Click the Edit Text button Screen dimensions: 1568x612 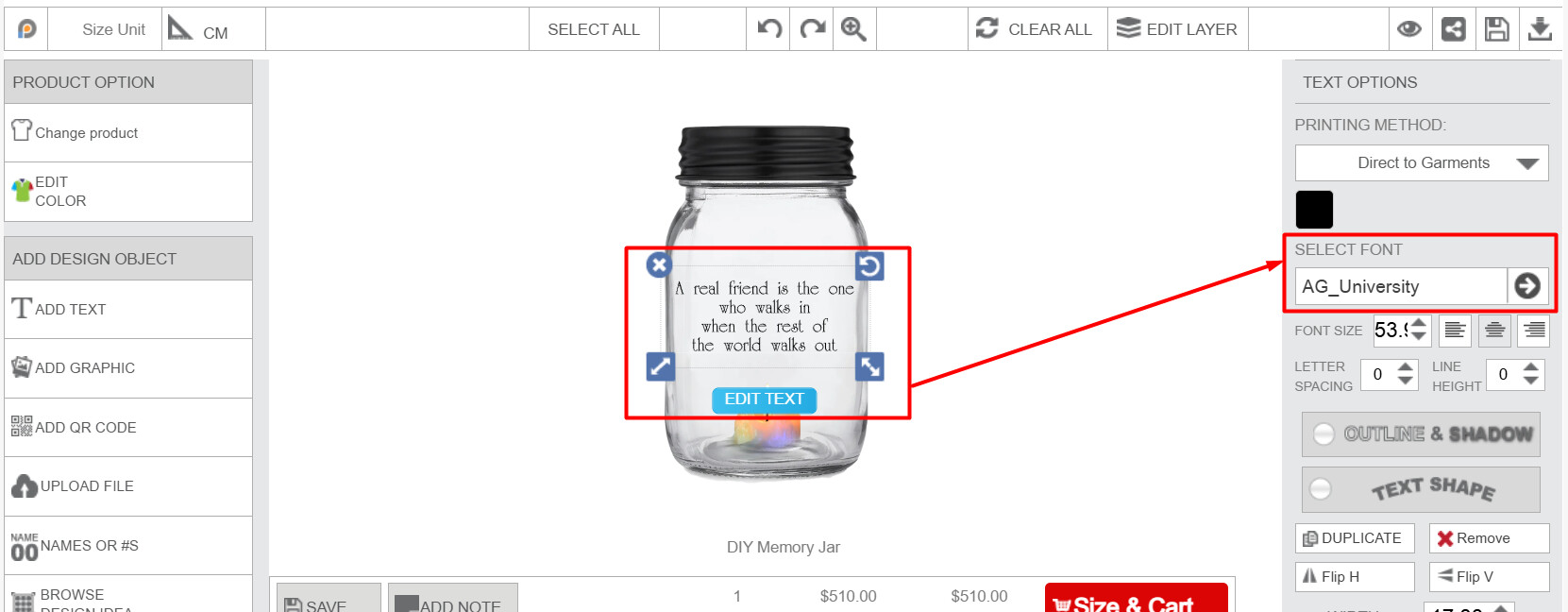[764, 399]
